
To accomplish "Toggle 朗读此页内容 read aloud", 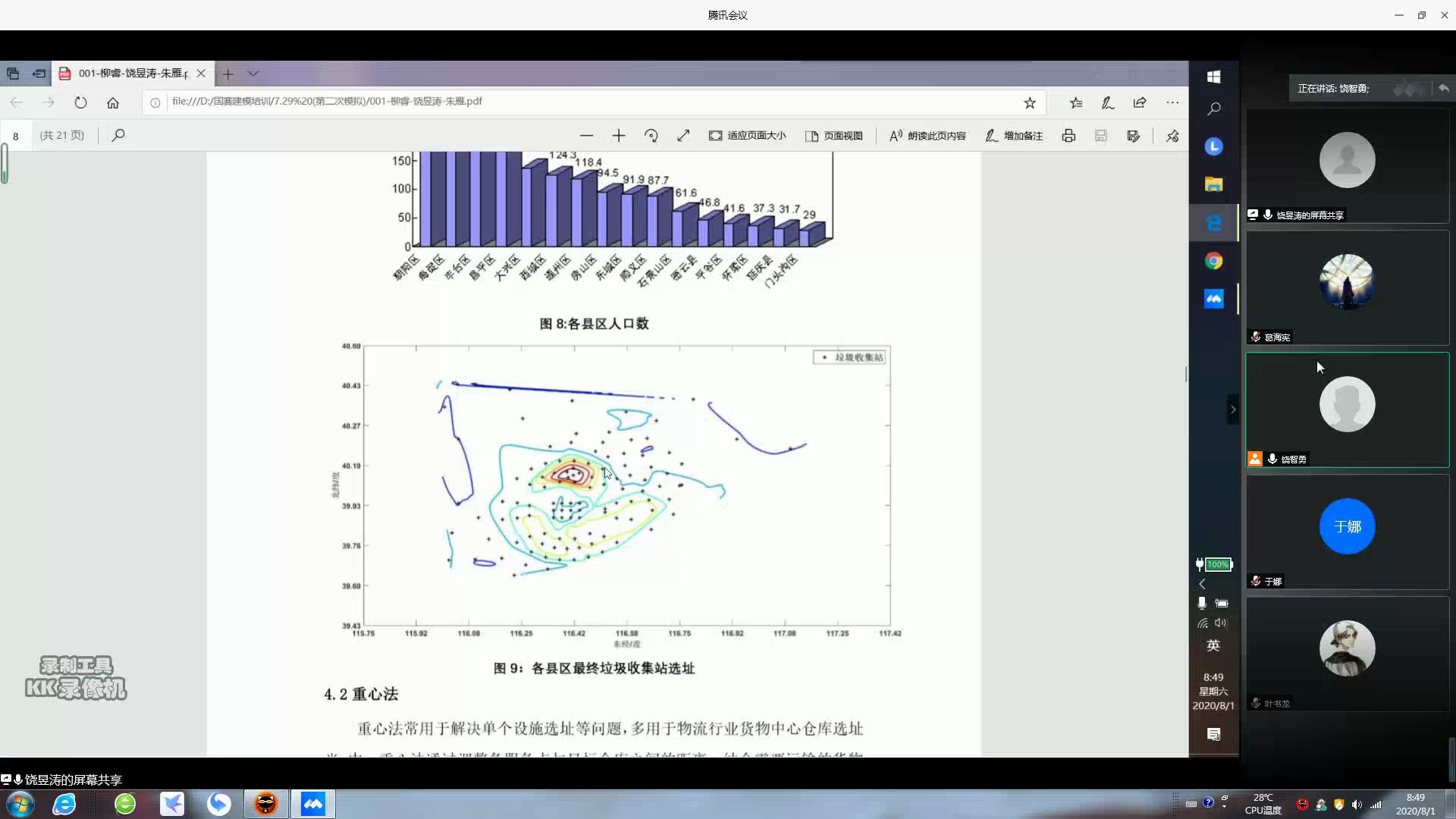I will pos(927,136).
